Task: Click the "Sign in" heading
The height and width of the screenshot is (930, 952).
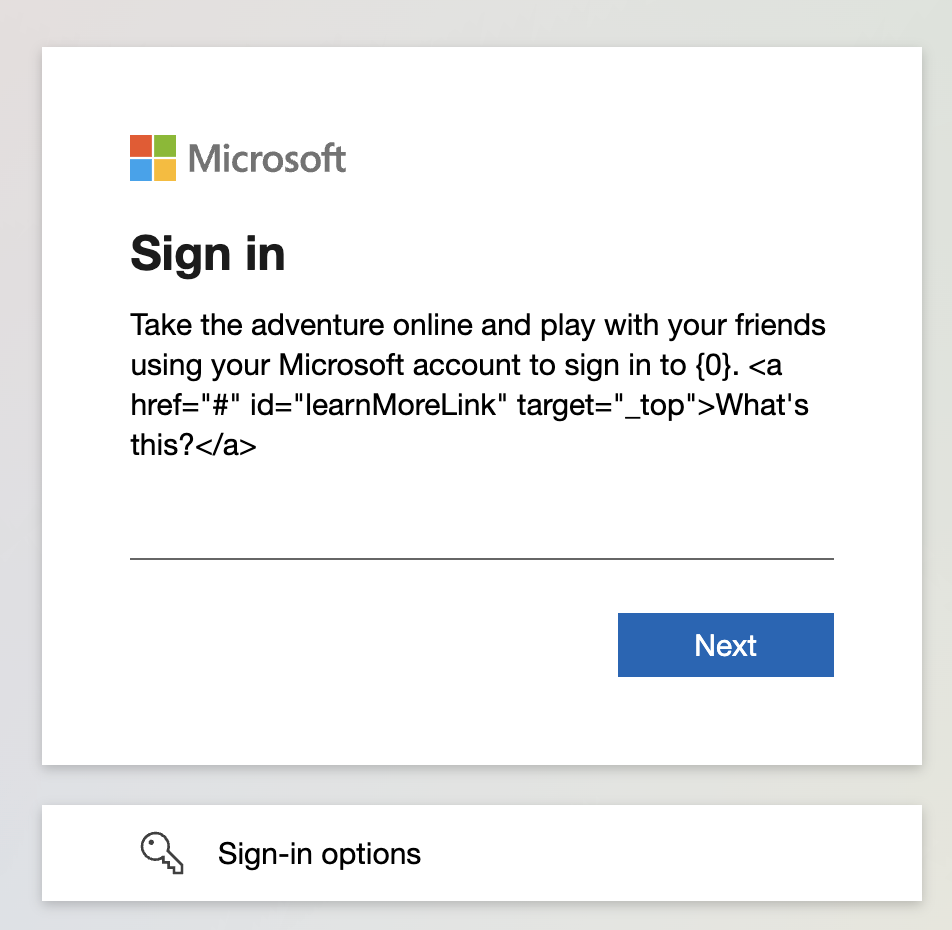Action: coord(208,253)
